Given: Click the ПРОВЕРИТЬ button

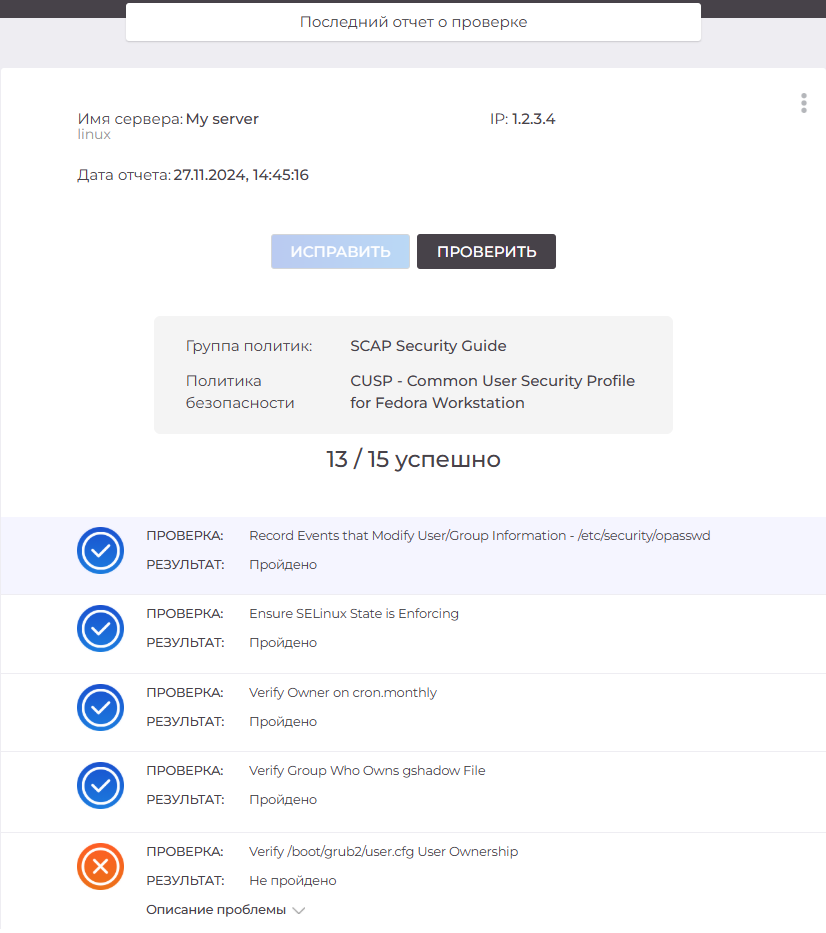Looking at the screenshot, I should click(x=486, y=252).
